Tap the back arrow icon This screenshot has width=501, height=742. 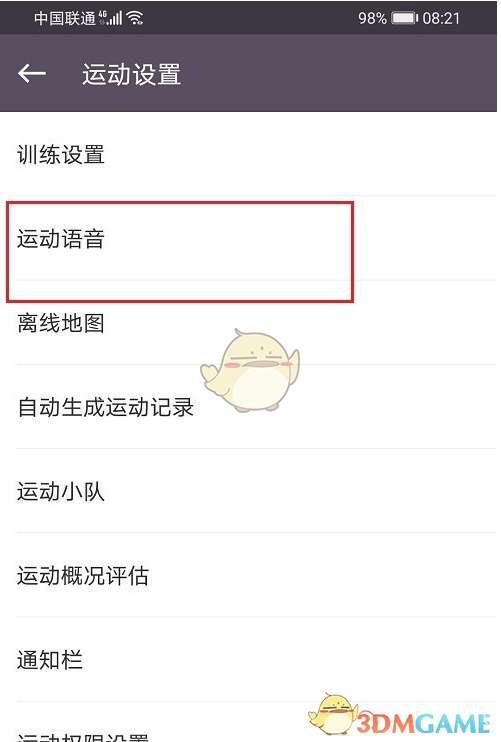point(32,73)
